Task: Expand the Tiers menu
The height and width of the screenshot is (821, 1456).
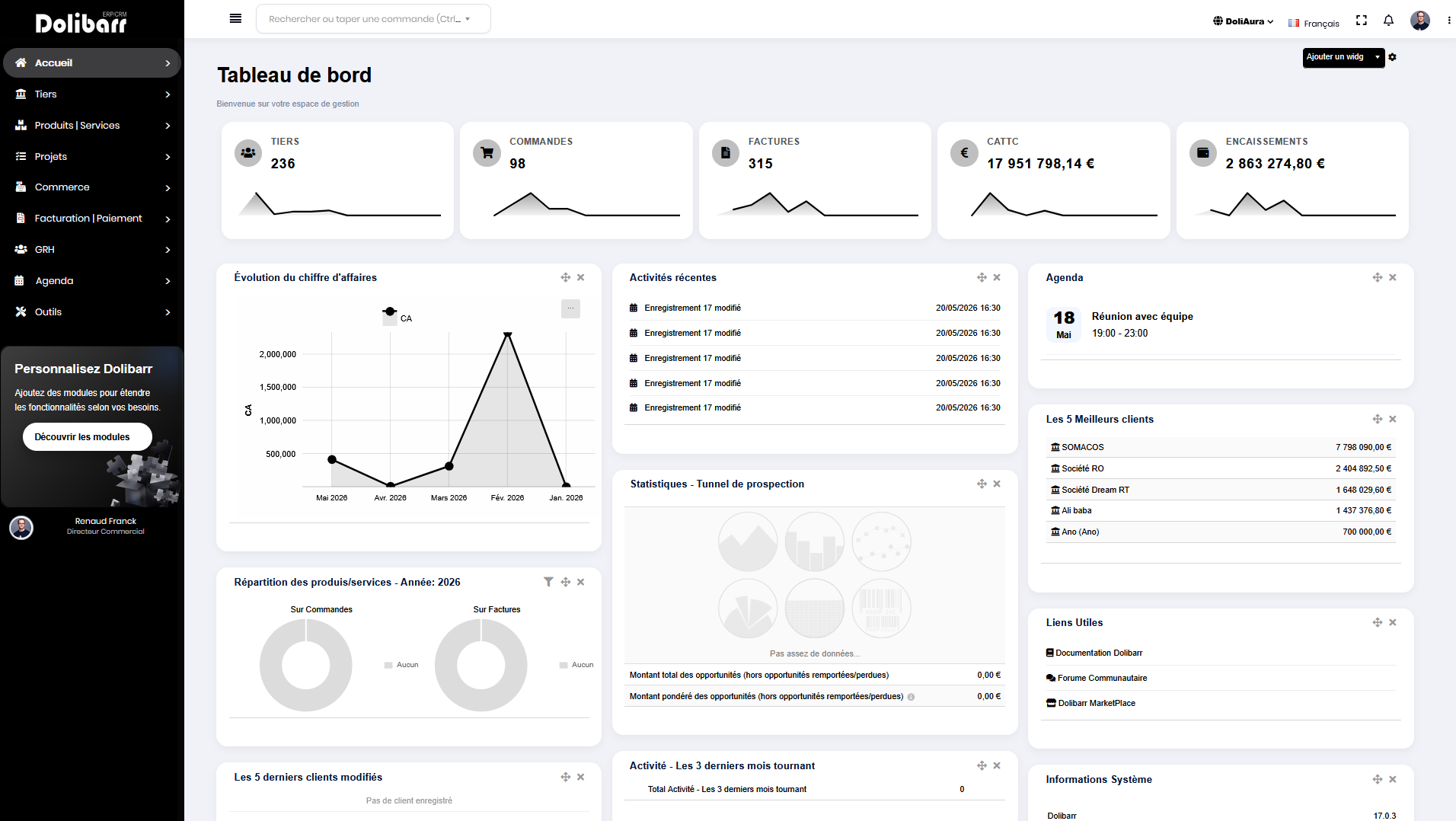Action: point(92,94)
